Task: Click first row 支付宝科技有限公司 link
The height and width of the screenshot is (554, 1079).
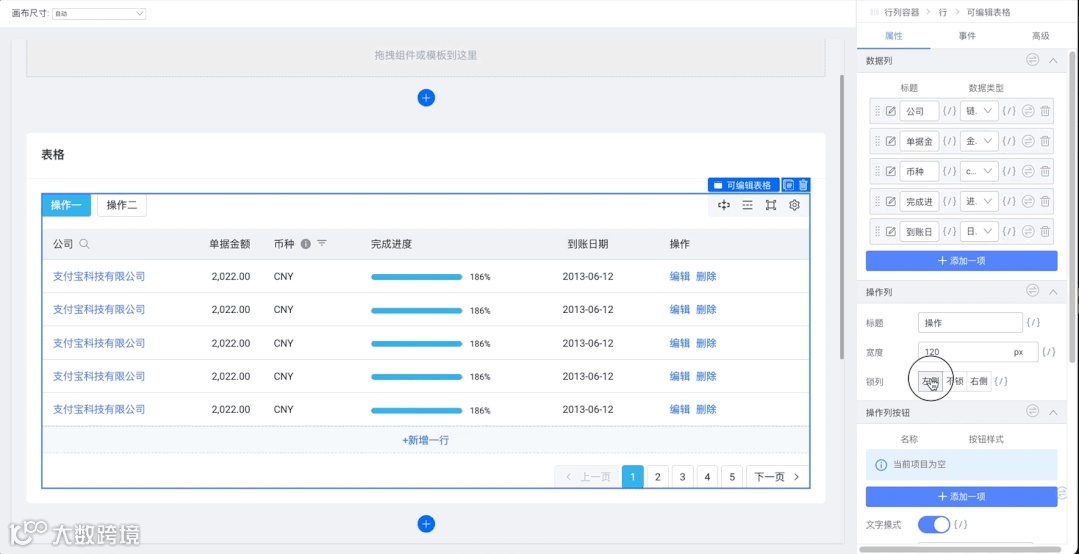Action: pyautogui.click(x=99, y=276)
